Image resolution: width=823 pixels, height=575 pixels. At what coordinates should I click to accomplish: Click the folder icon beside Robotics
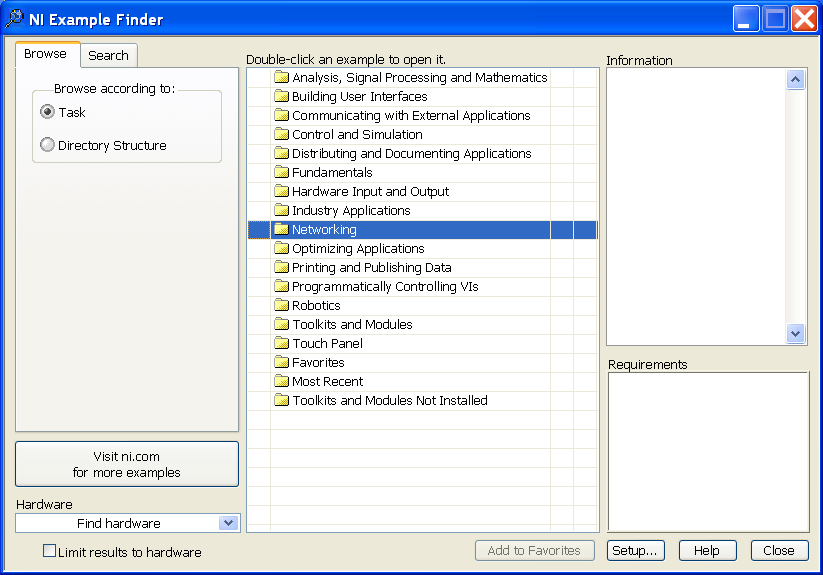[x=281, y=306]
